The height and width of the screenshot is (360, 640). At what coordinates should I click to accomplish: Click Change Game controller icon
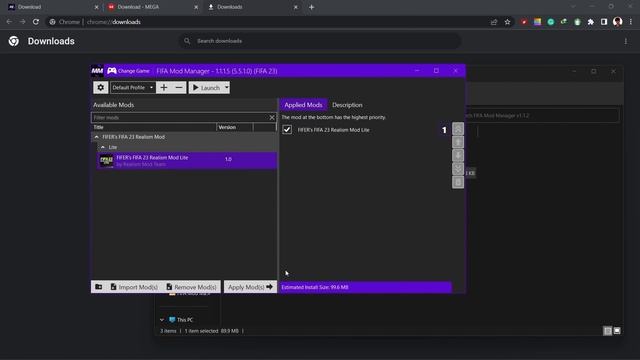click(x=111, y=71)
